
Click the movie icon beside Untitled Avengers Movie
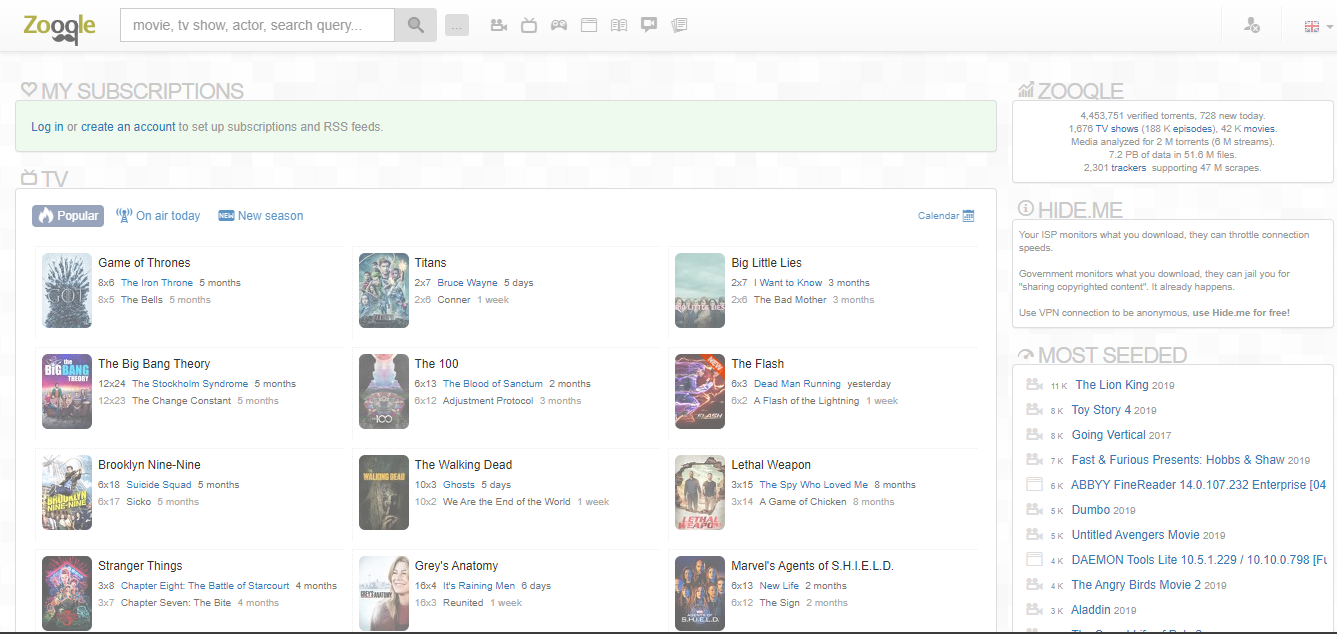coord(1034,535)
